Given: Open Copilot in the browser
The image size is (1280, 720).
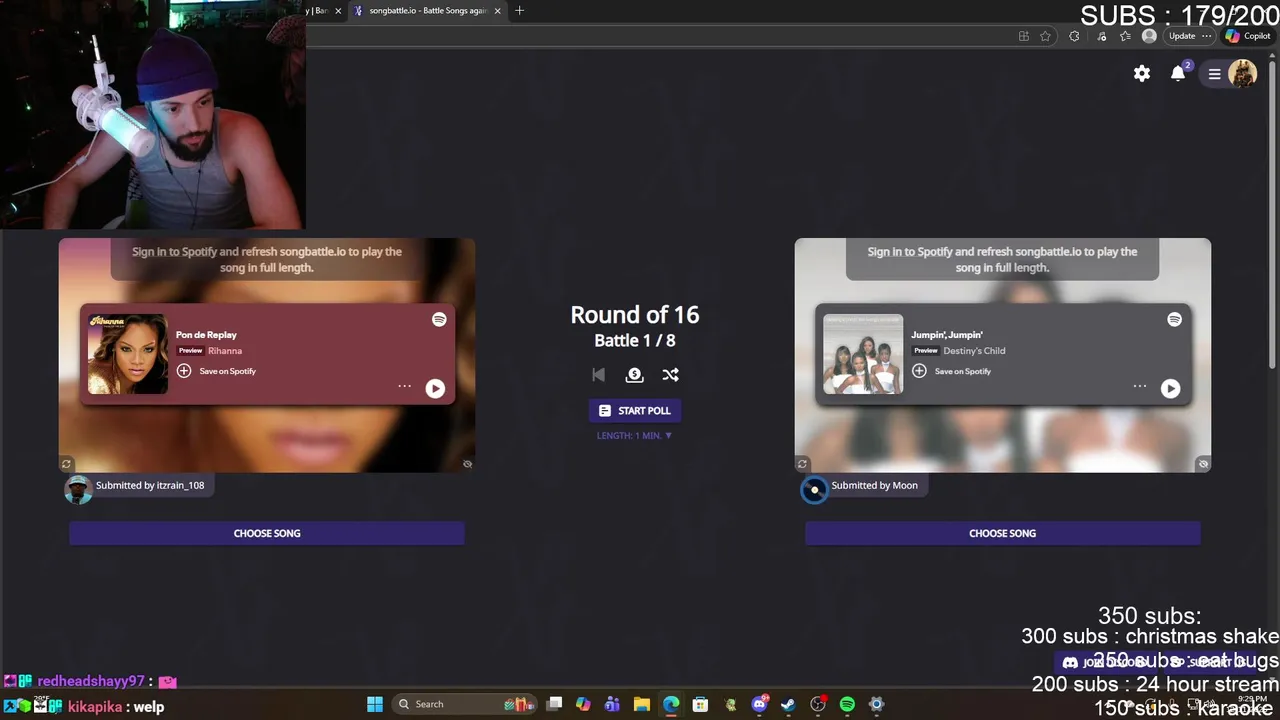Looking at the screenshot, I should pos(1248,36).
